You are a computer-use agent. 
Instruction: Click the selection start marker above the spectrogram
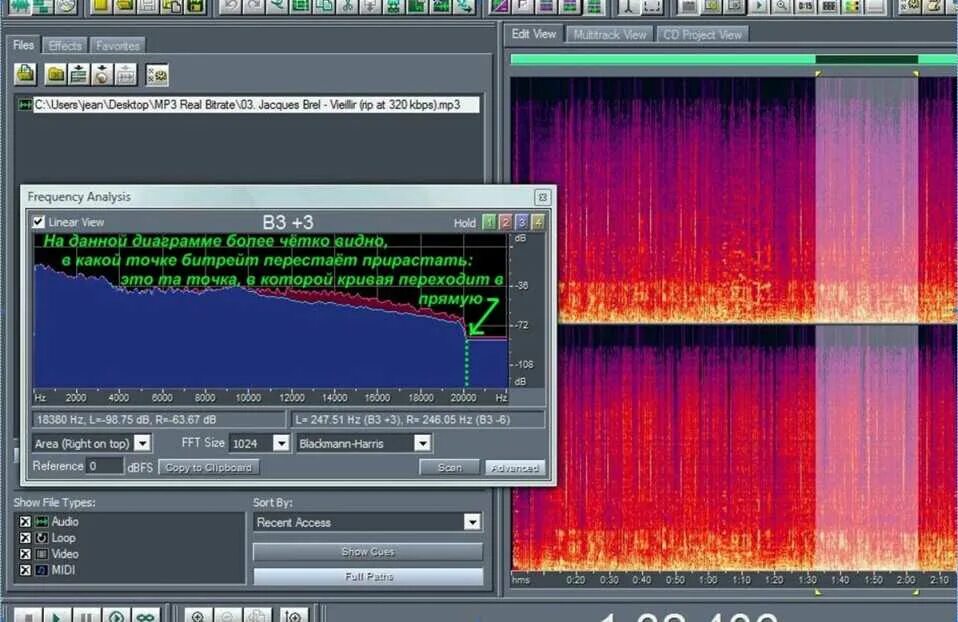pyautogui.click(x=817, y=74)
